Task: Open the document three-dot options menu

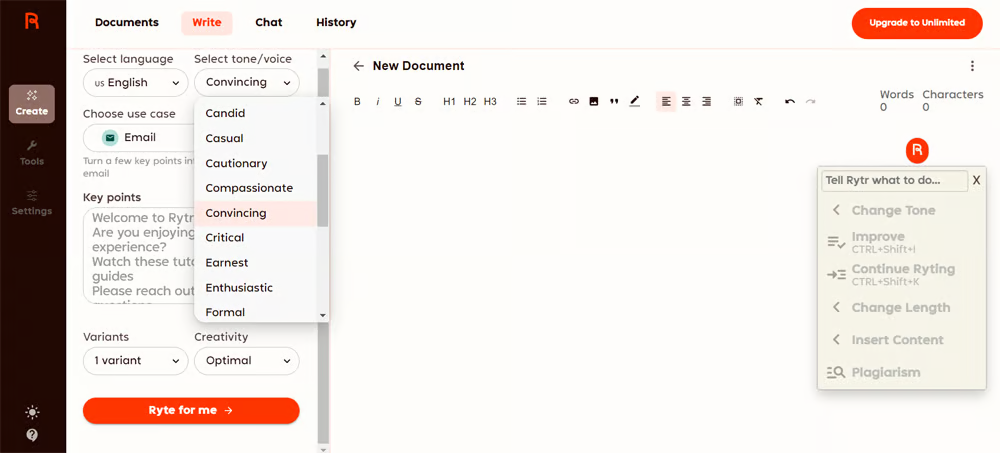Action: 972,66
